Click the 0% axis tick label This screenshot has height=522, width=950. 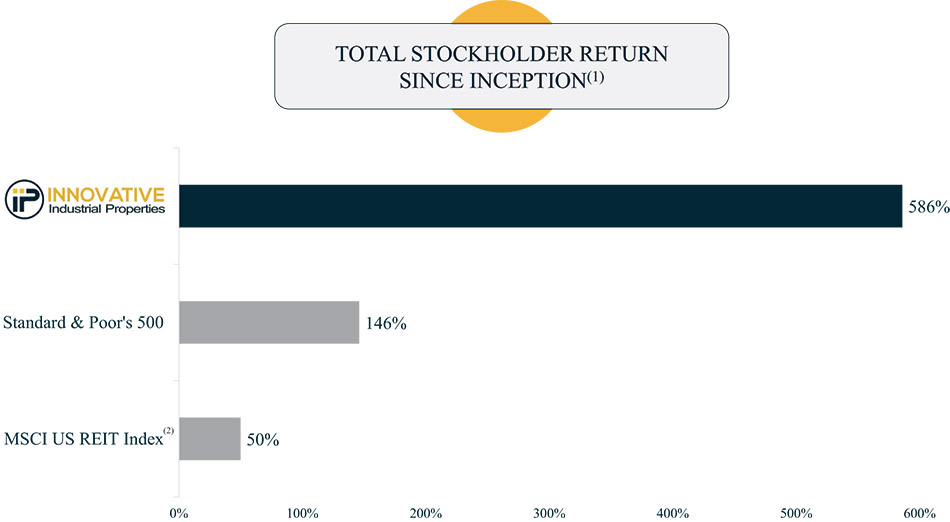179,513
